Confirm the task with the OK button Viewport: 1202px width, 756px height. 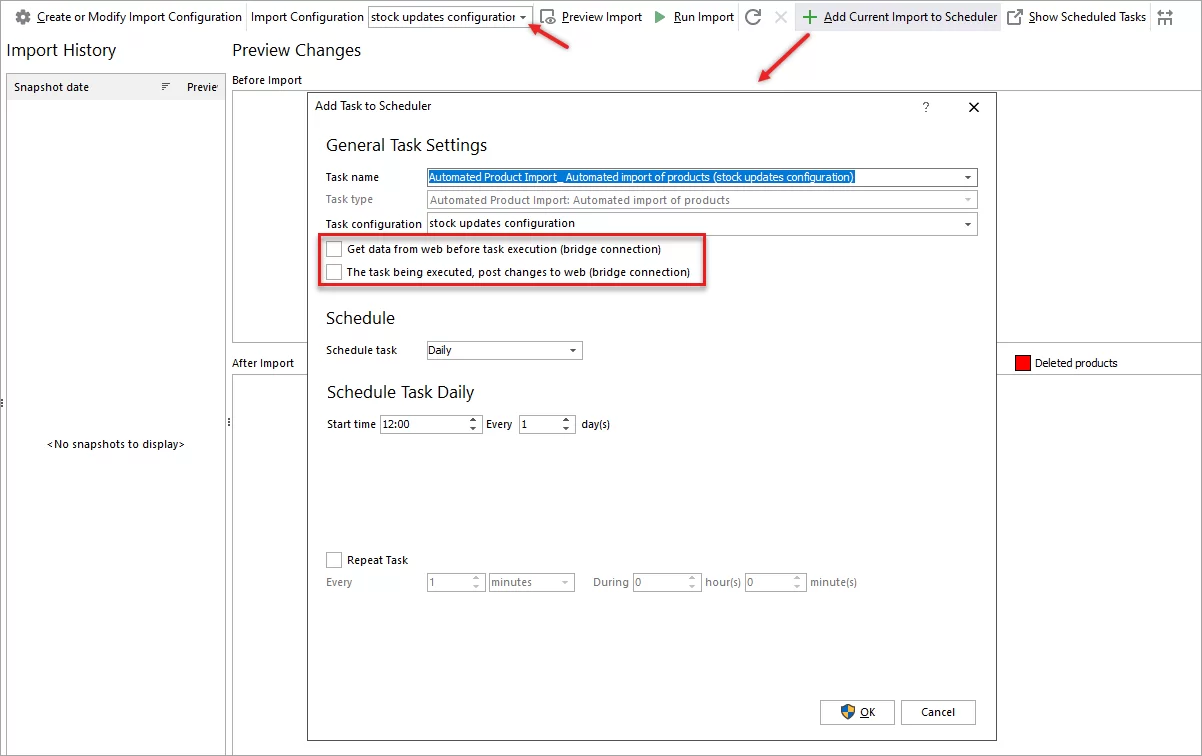coord(857,712)
